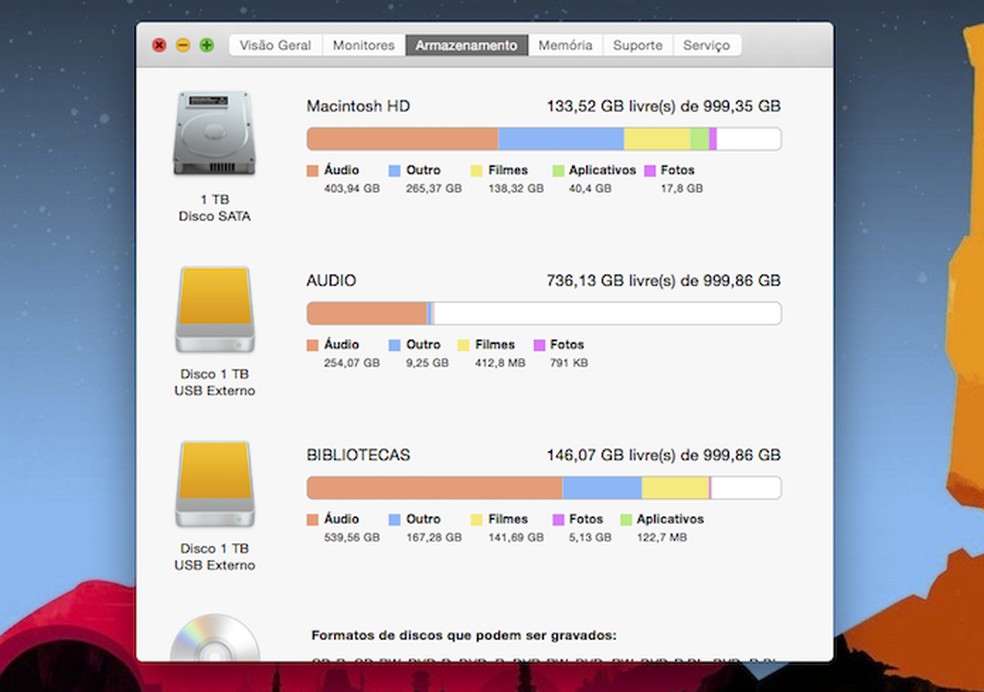Switch to the Visão Geral tab
The image size is (984, 692).
click(x=275, y=44)
